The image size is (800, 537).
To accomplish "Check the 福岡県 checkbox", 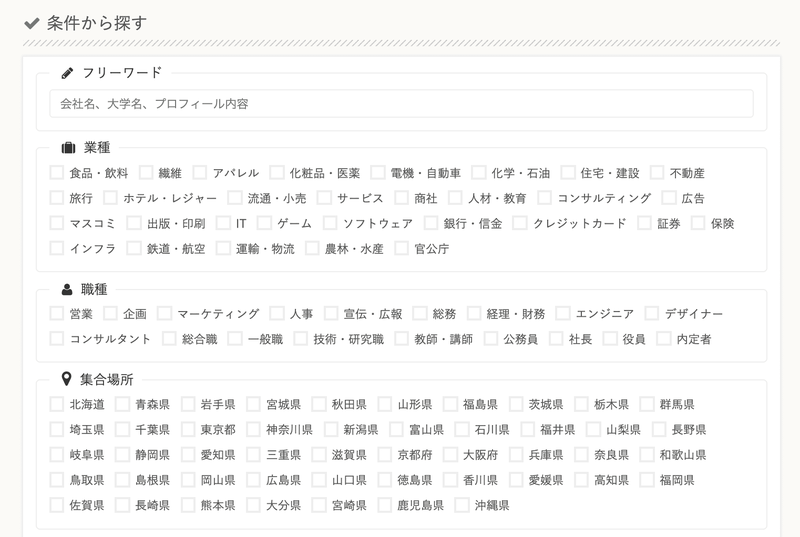I will (646, 480).
